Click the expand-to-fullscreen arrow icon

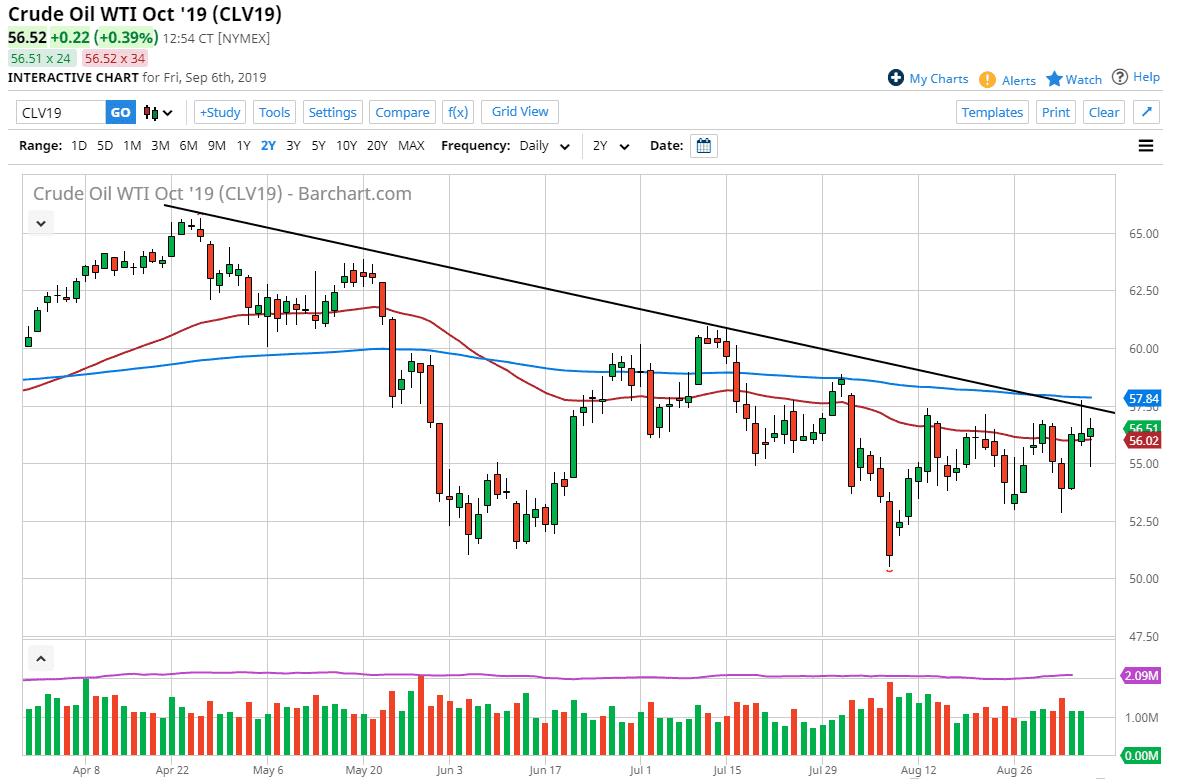point(1146,112)
